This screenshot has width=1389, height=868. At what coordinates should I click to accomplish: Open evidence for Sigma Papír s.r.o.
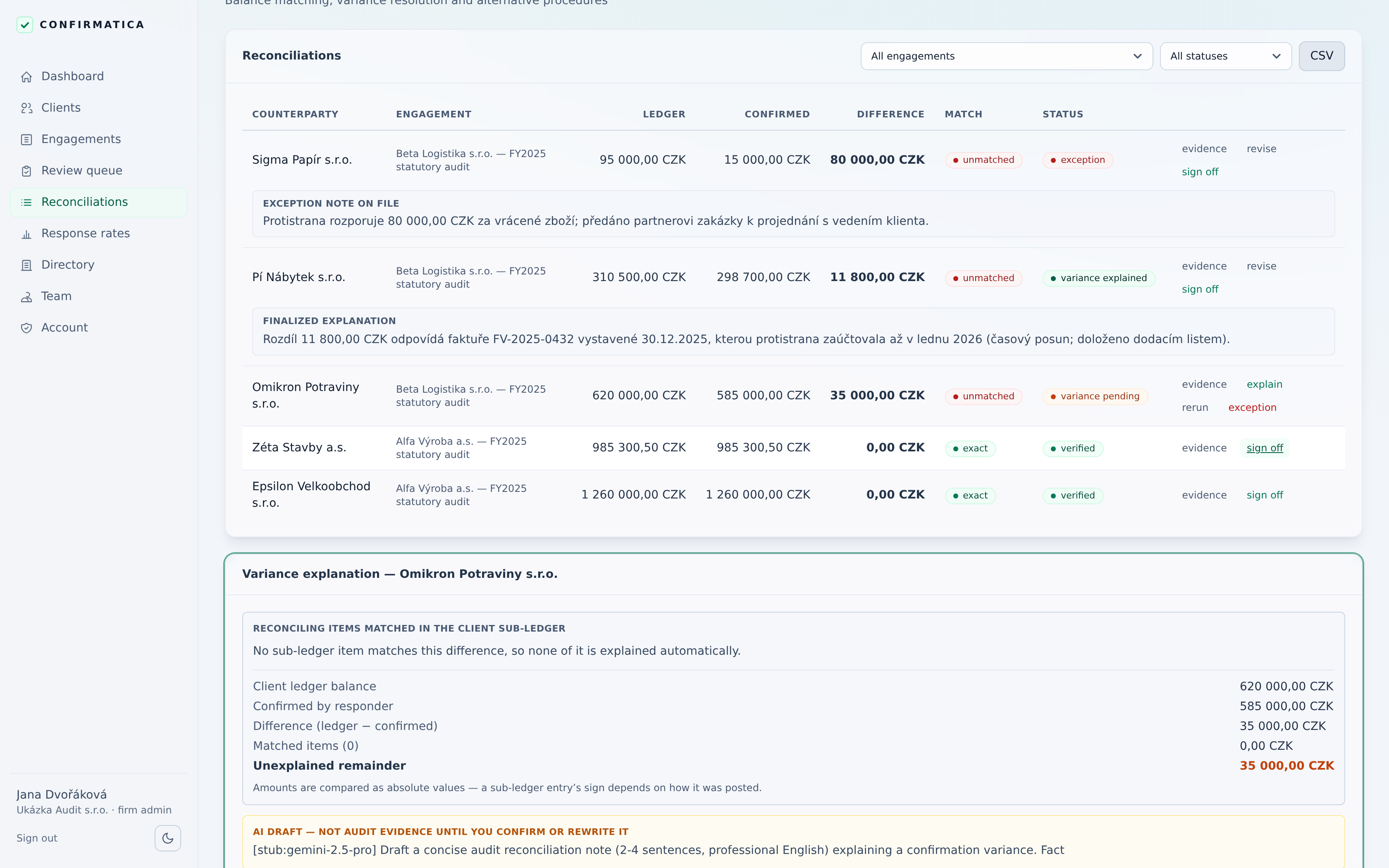click(1204, 149)
